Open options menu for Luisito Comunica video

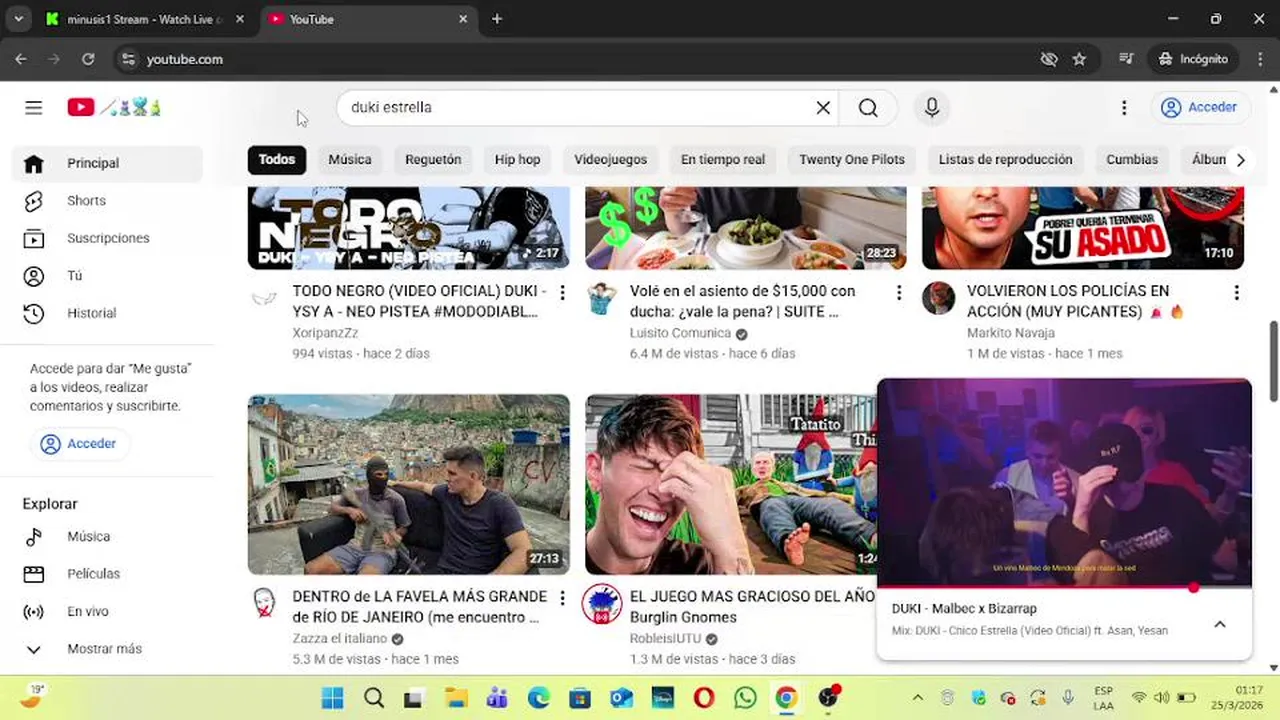coord(899,293)
